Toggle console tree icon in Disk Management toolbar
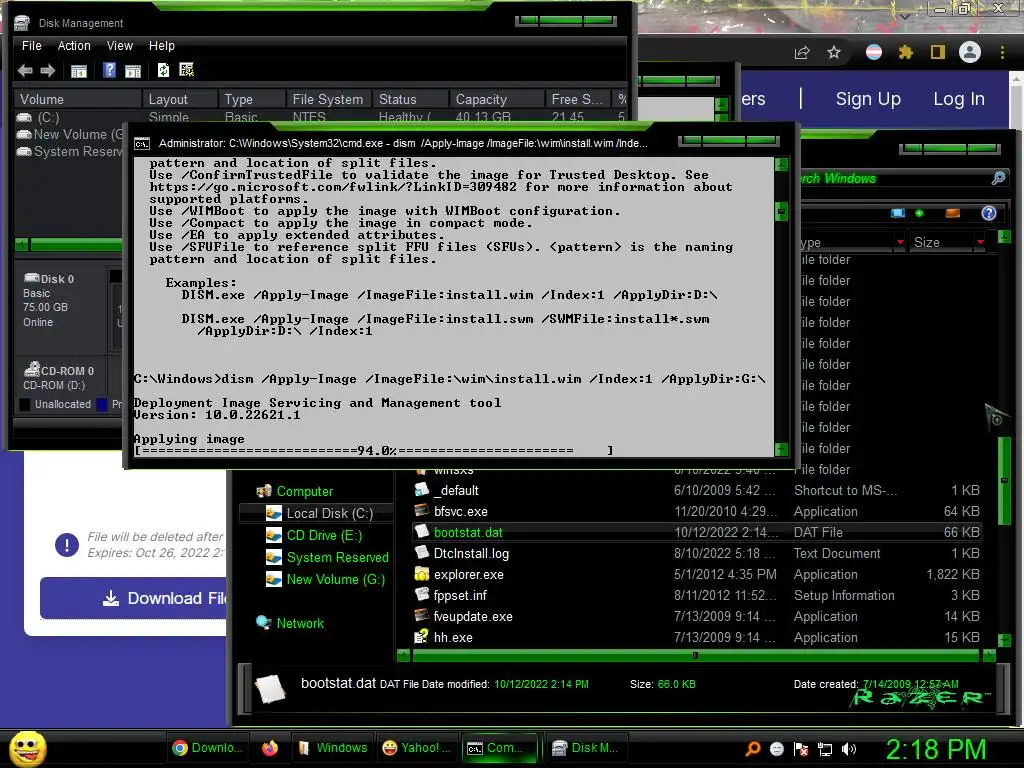Image resolution: width=1024 pixels, height=768 pixels. (78, 71)
